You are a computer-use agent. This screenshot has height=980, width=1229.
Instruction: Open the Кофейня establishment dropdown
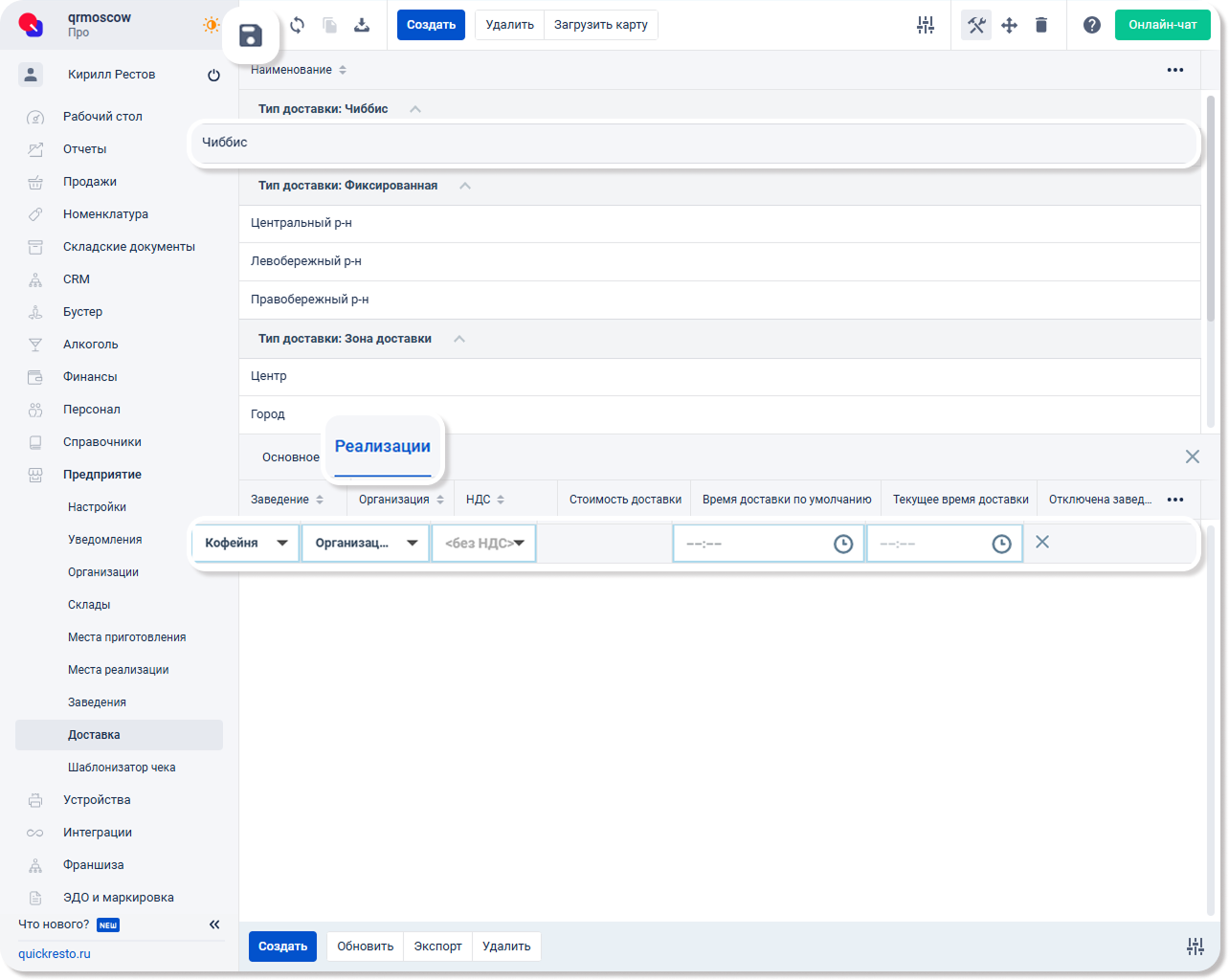point(246,543)
